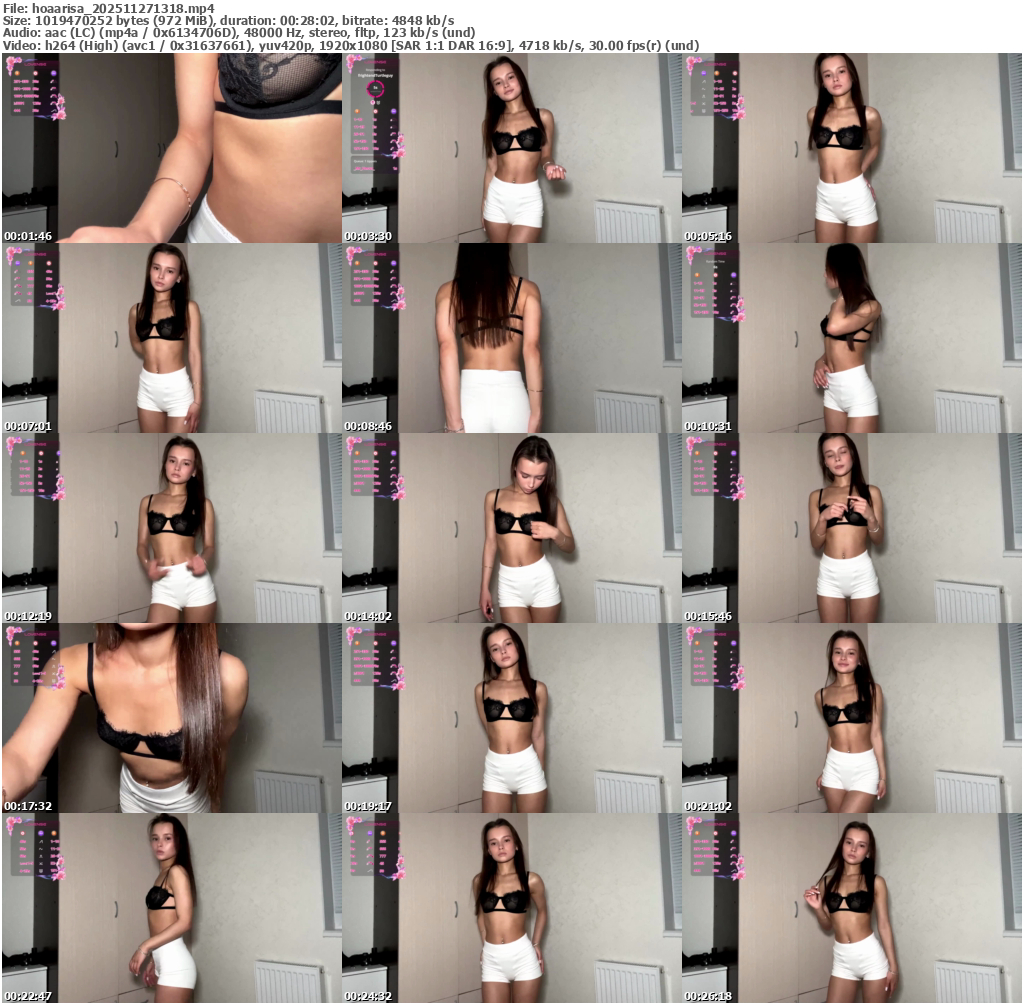Choose the frame at 00:21:02
This screenshot has height=1003, width=1024.
[851, 718]
